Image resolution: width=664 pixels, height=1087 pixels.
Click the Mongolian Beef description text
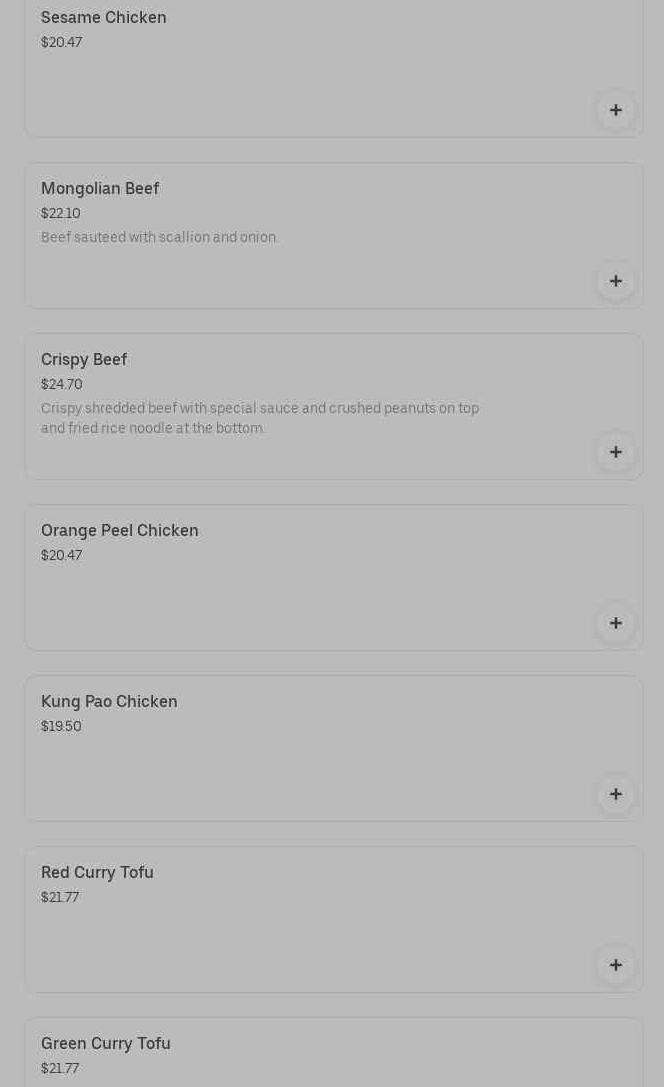coord(160,238)
